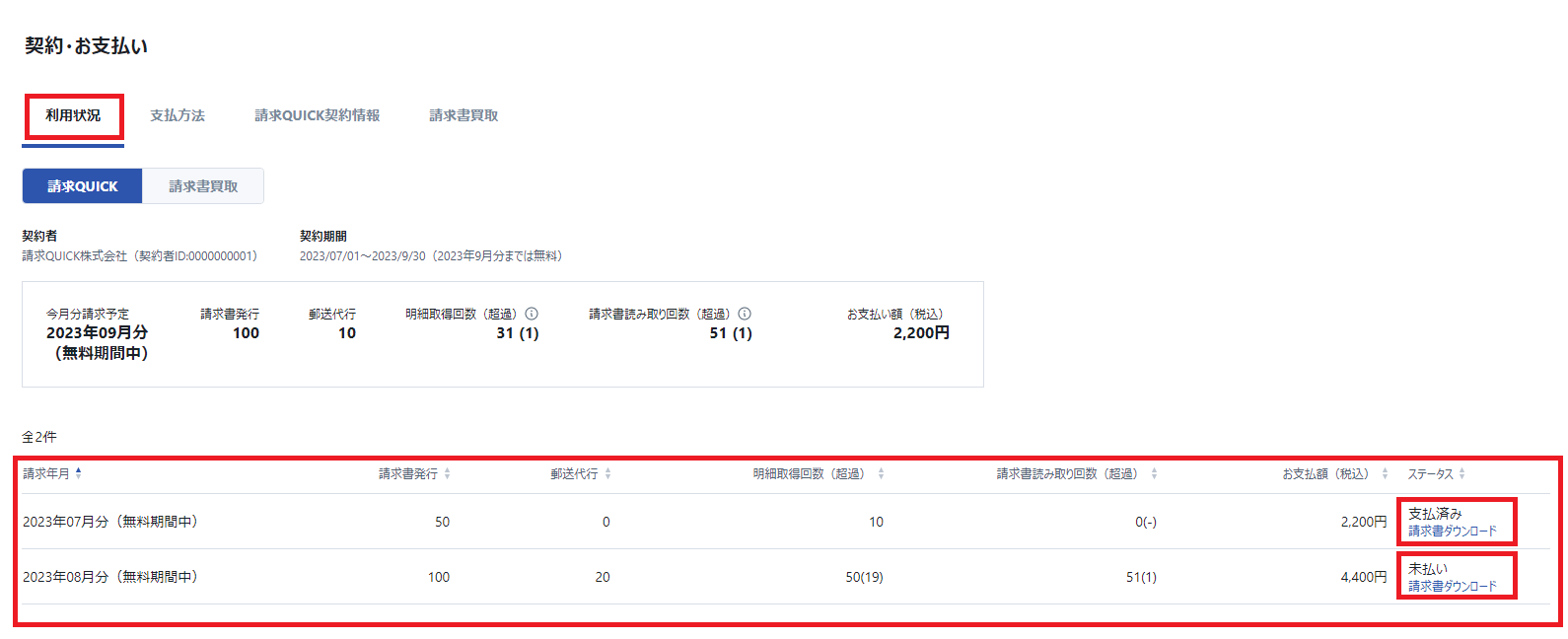This screenshot has width=1568, height=639.
Task: Download invoice for 2023年07月分 row
Action: 1453,532
